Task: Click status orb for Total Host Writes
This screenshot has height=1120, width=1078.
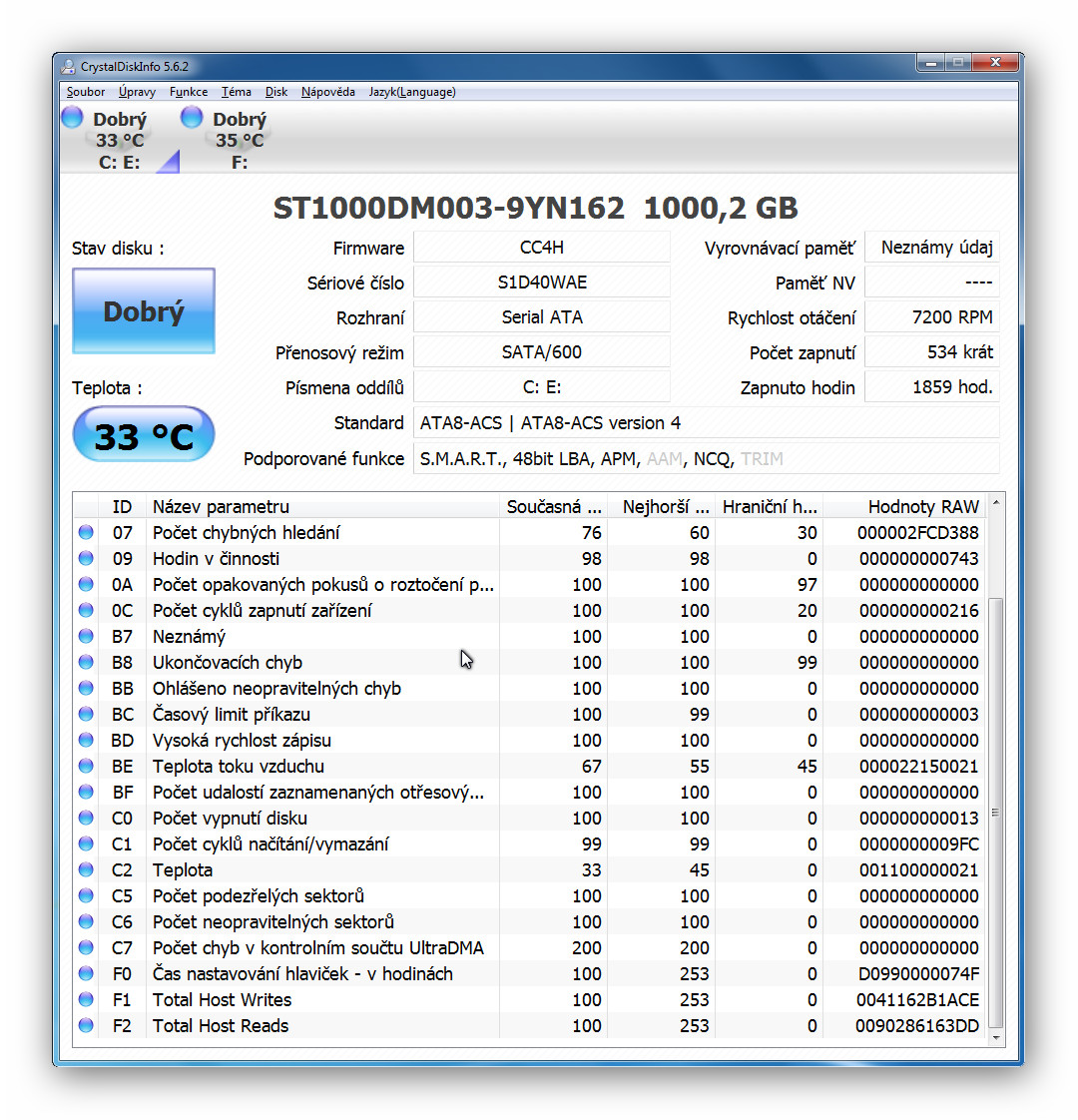Action: [x=86, y=999]
